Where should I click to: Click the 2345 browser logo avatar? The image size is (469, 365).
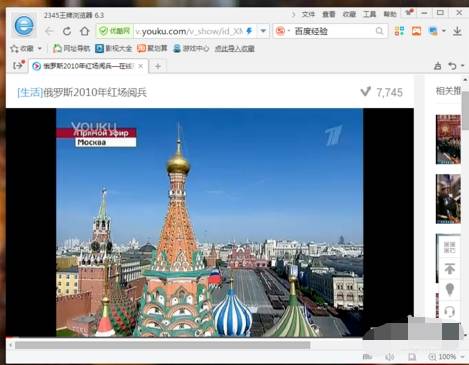tap(24, 25)
